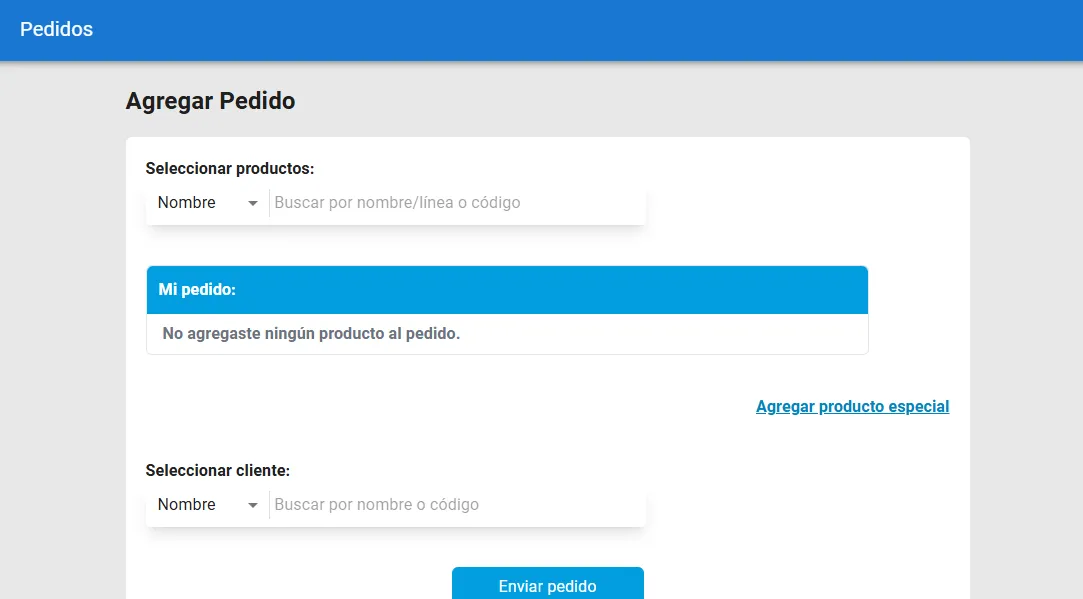Click the 'Pedidos' title in the header bar
The height and width of the screenshot is (599, 1083).
coord(57,29)
